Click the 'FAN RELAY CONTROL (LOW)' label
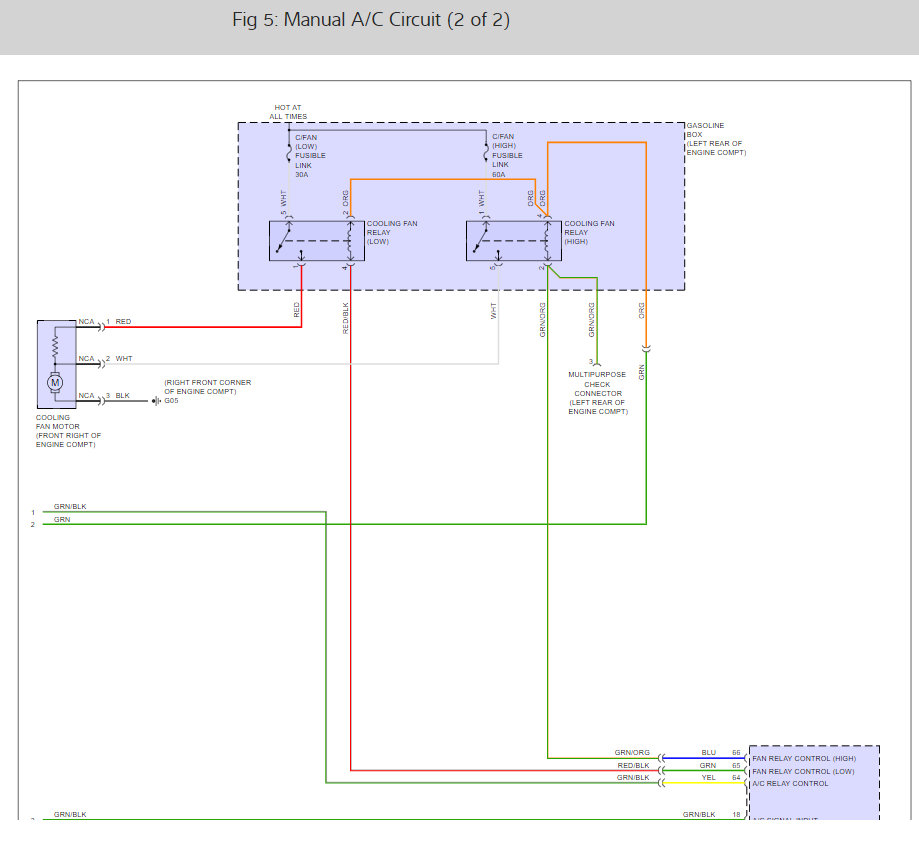Screen dimensions: 919x841 (803, 771)
